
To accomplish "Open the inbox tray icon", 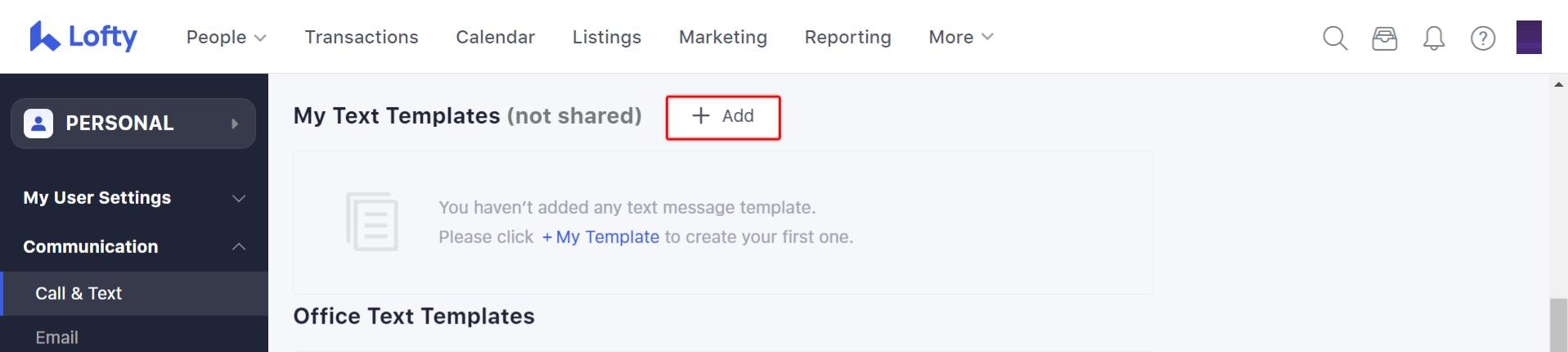I will point(1384,38).
